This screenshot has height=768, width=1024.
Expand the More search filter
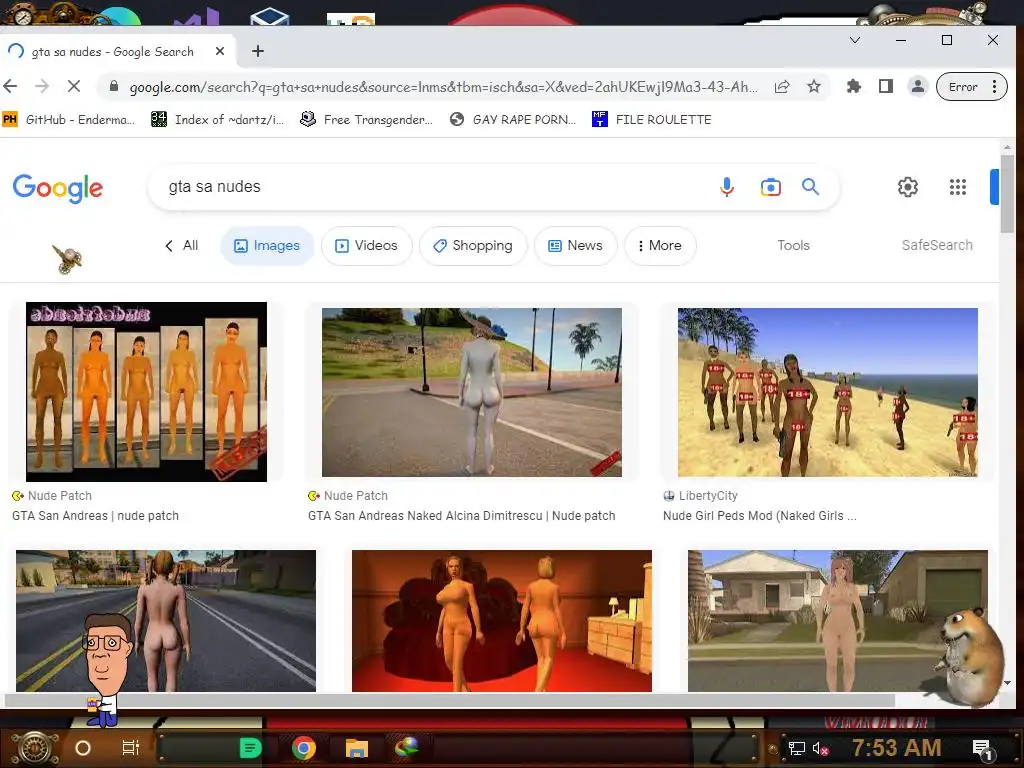[660, 246]
